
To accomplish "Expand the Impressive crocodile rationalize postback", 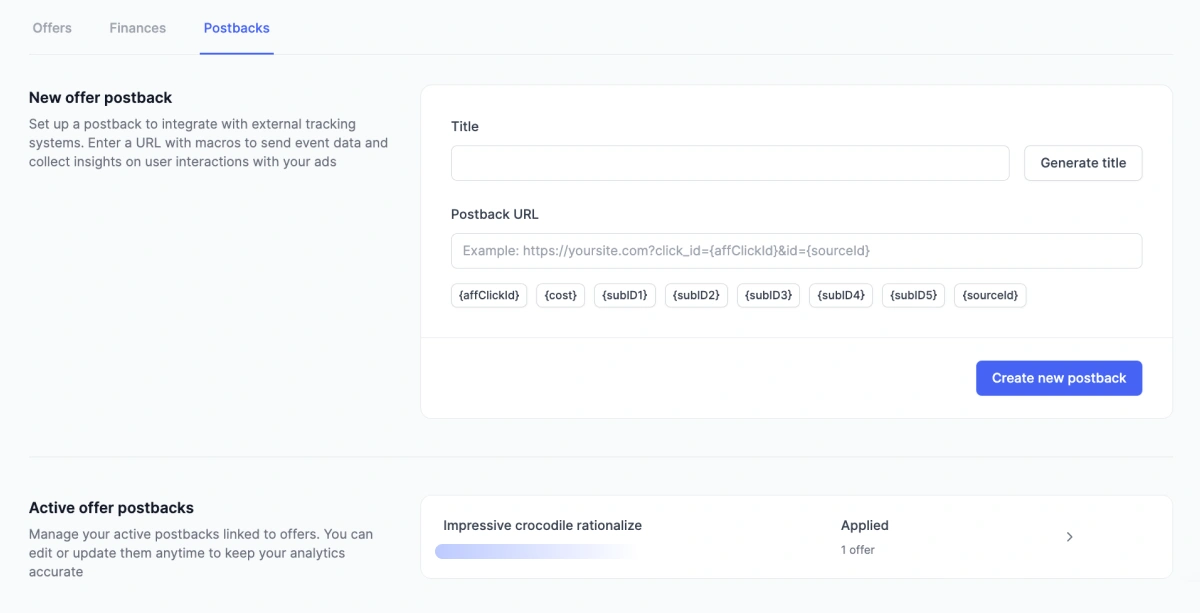I will click(x=1069, y=537).
